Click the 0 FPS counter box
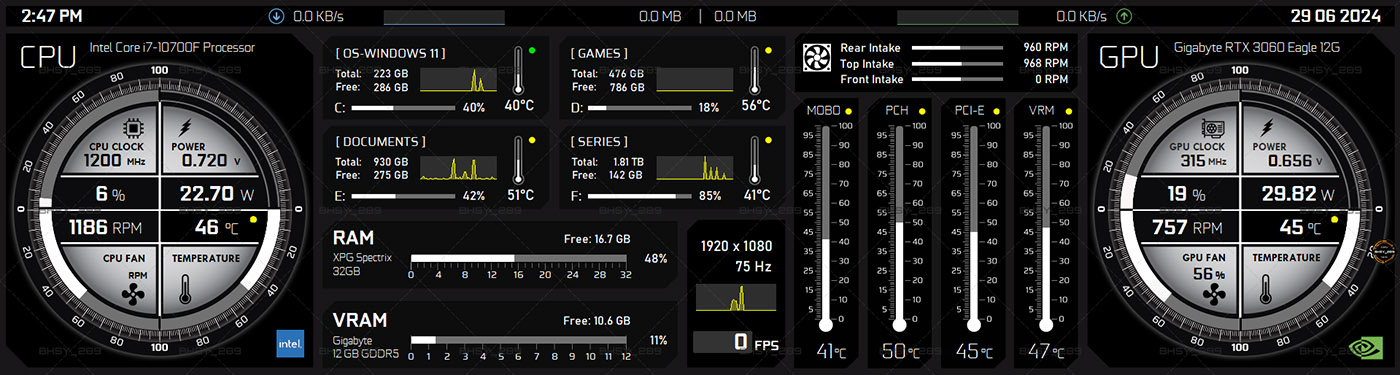The image size is (1400, 375). click(722, 342)
